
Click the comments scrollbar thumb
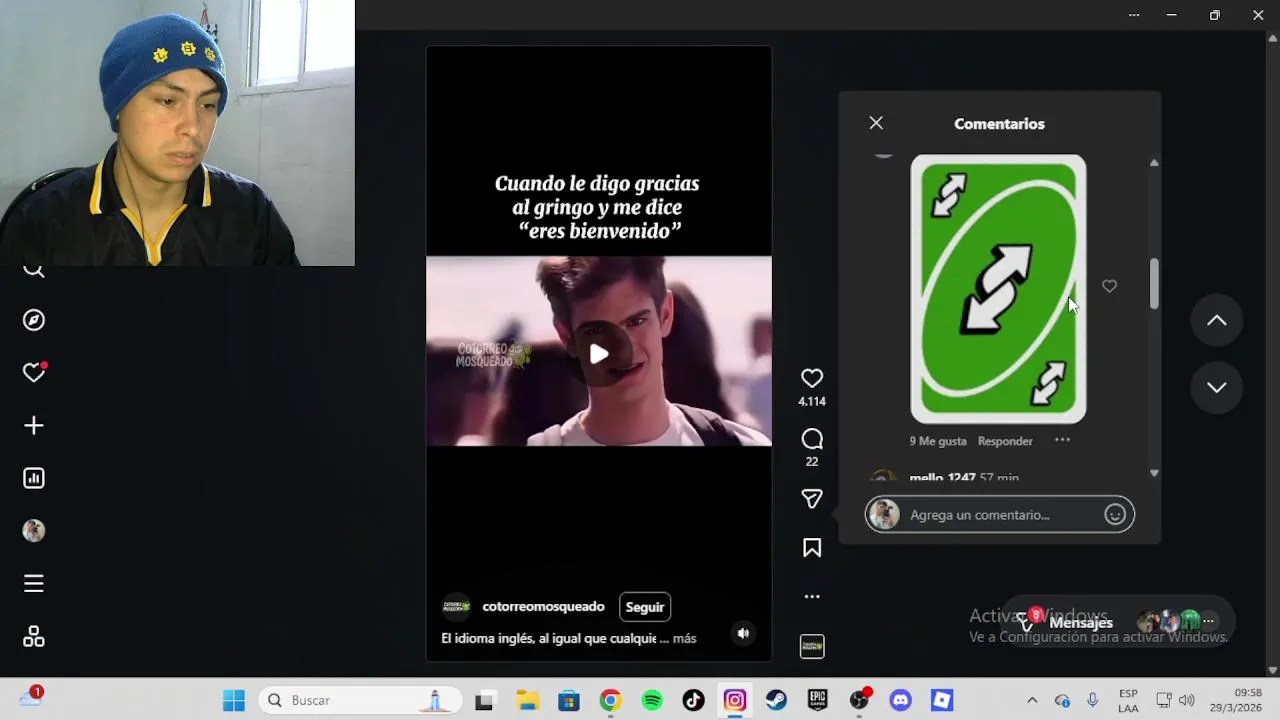(1154, 284)
